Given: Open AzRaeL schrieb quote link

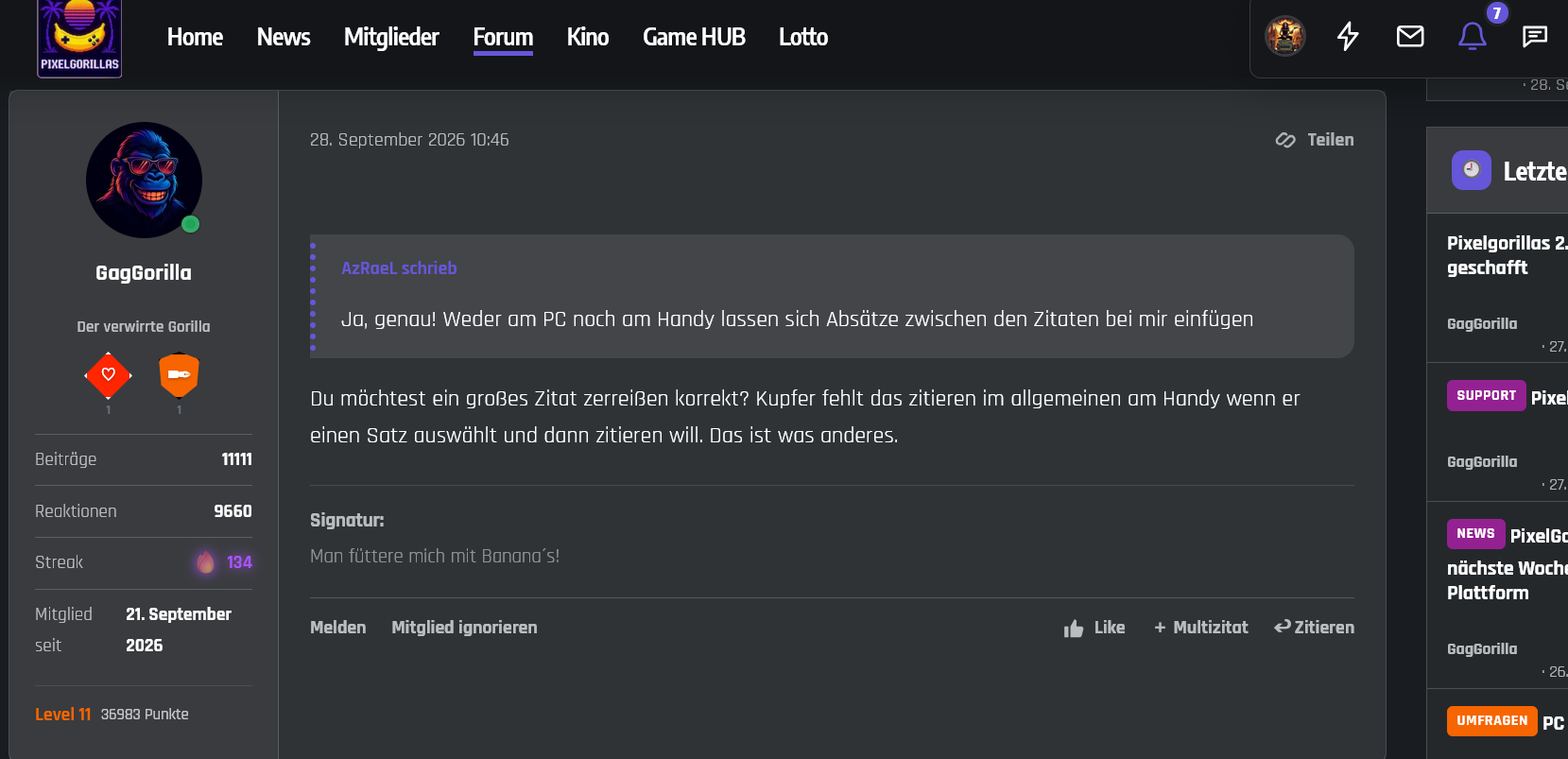Looking at the screenshot, I should point(399,268).
